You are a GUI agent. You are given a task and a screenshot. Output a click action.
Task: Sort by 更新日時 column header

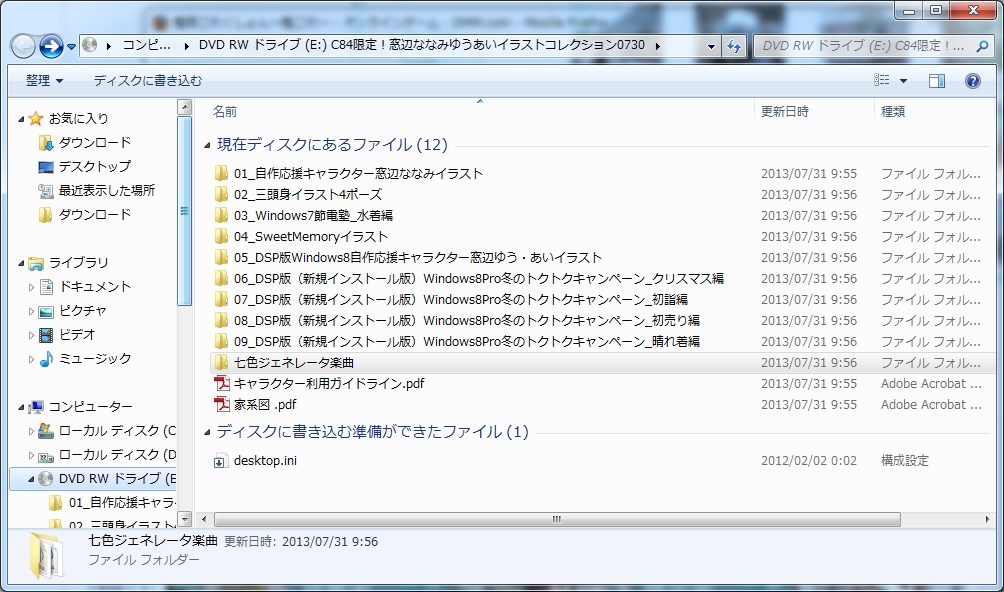(x=785, y=111)
